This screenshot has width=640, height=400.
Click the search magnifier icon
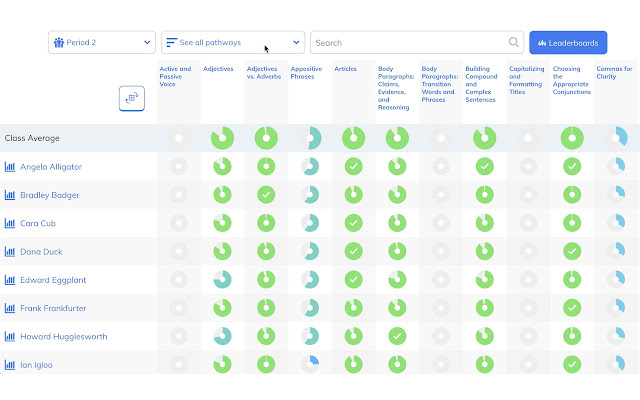[514, 43]
